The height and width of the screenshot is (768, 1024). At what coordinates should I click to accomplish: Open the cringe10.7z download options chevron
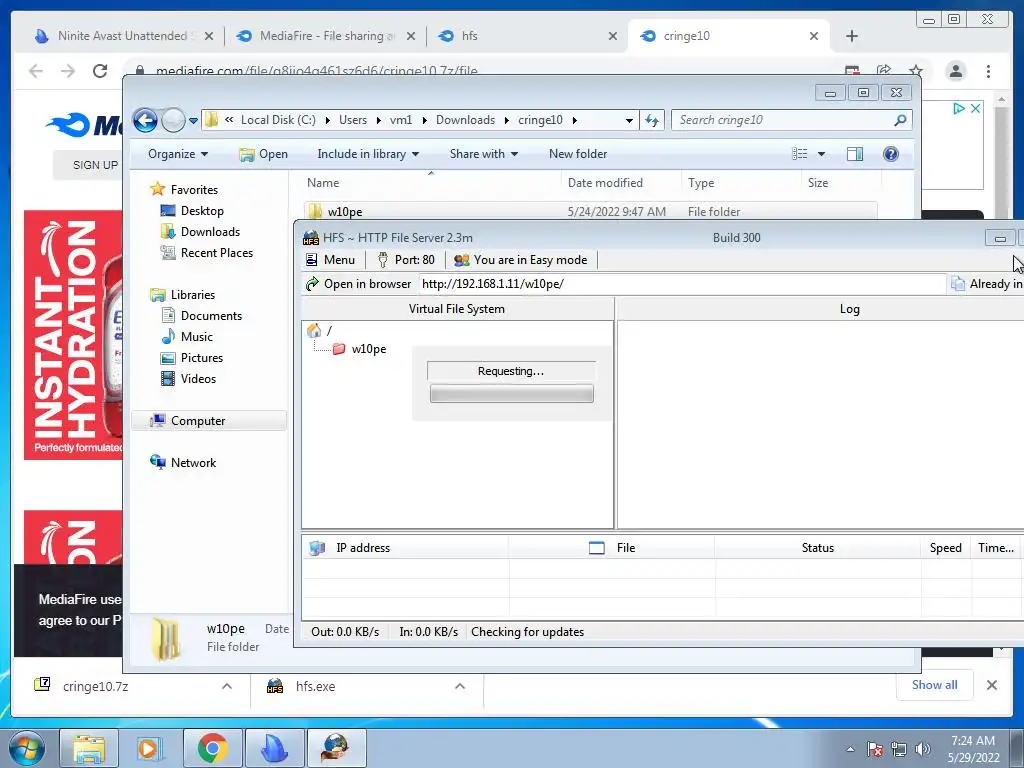coord(227,686)
